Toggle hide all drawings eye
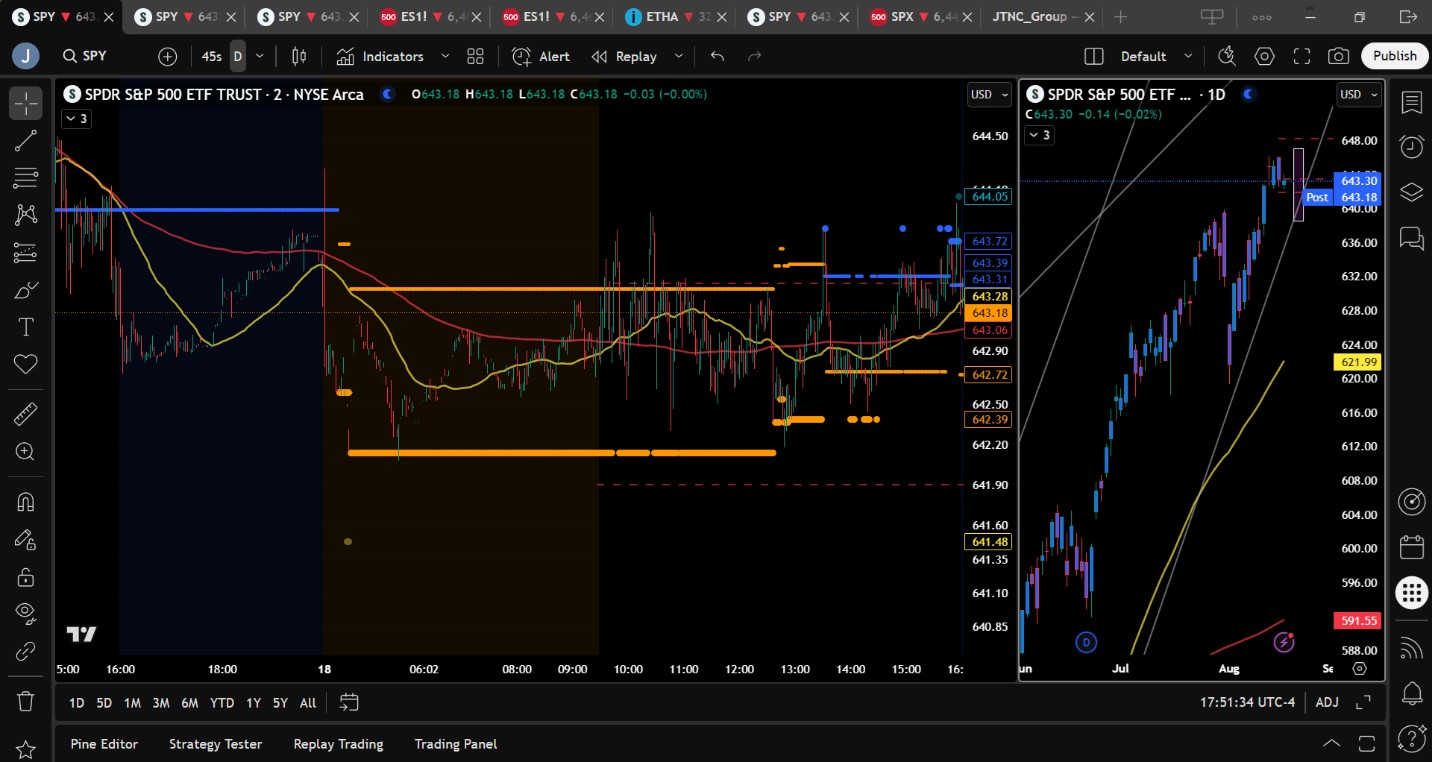 click(26, 614)
